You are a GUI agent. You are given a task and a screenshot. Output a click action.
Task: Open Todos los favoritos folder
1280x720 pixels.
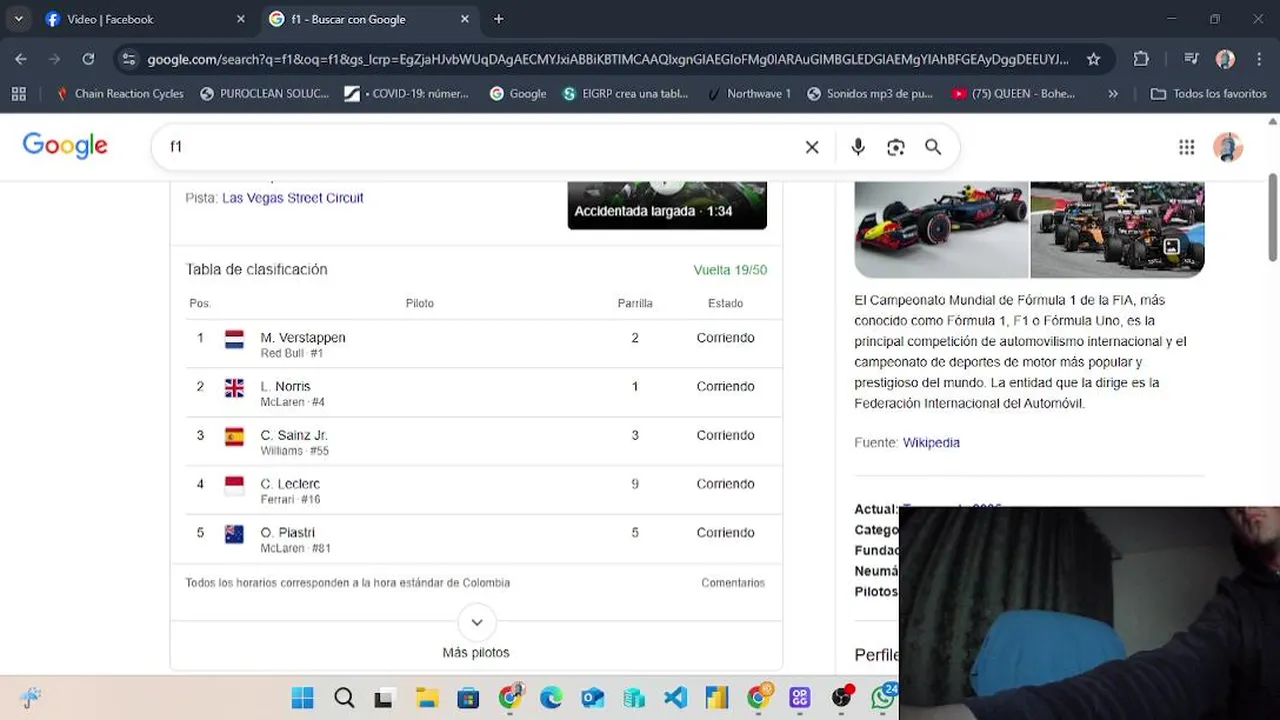point(1208,93)
